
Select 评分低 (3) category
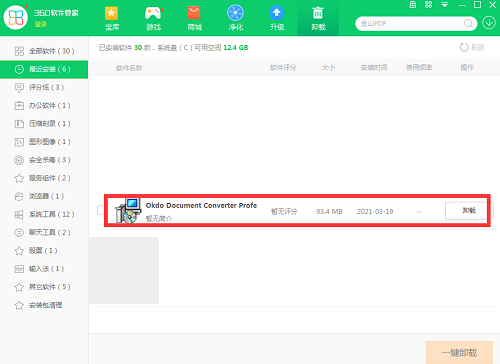pos(44,87)
